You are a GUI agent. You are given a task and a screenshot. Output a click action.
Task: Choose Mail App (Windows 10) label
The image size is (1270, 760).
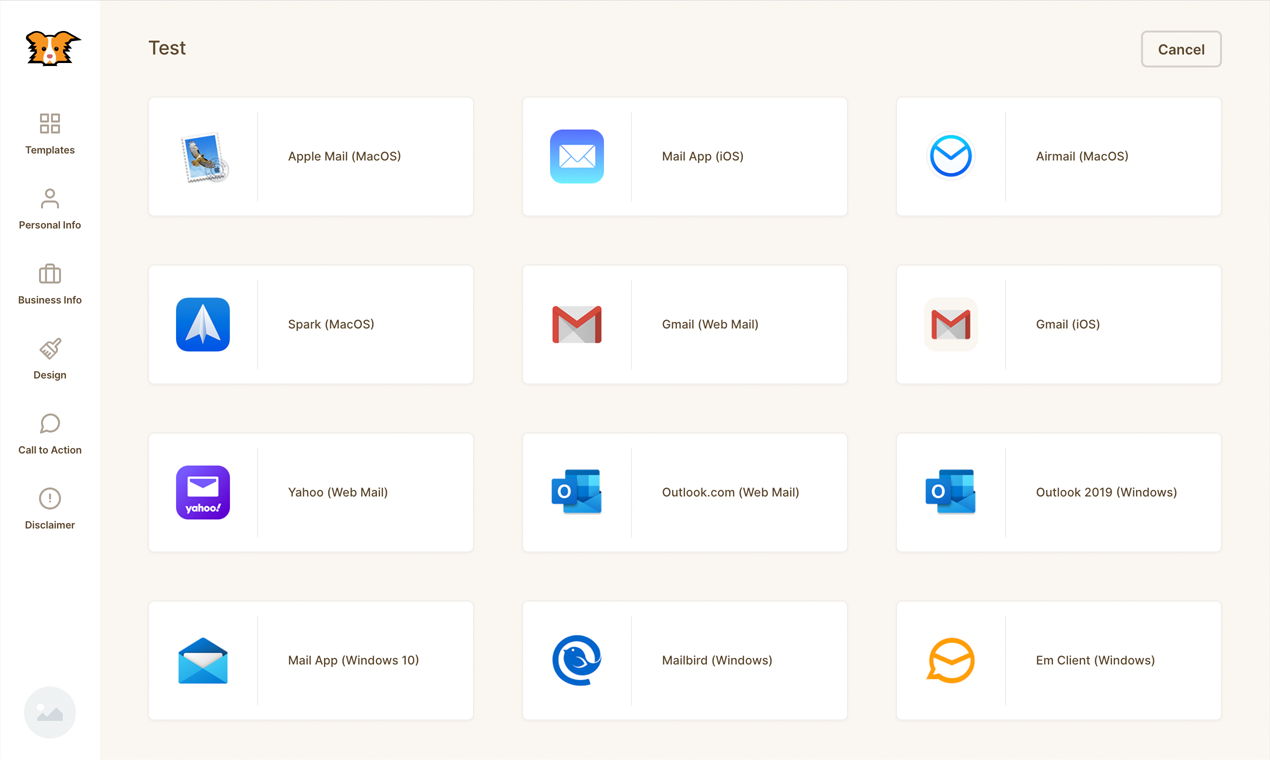[x=353, y=660]
